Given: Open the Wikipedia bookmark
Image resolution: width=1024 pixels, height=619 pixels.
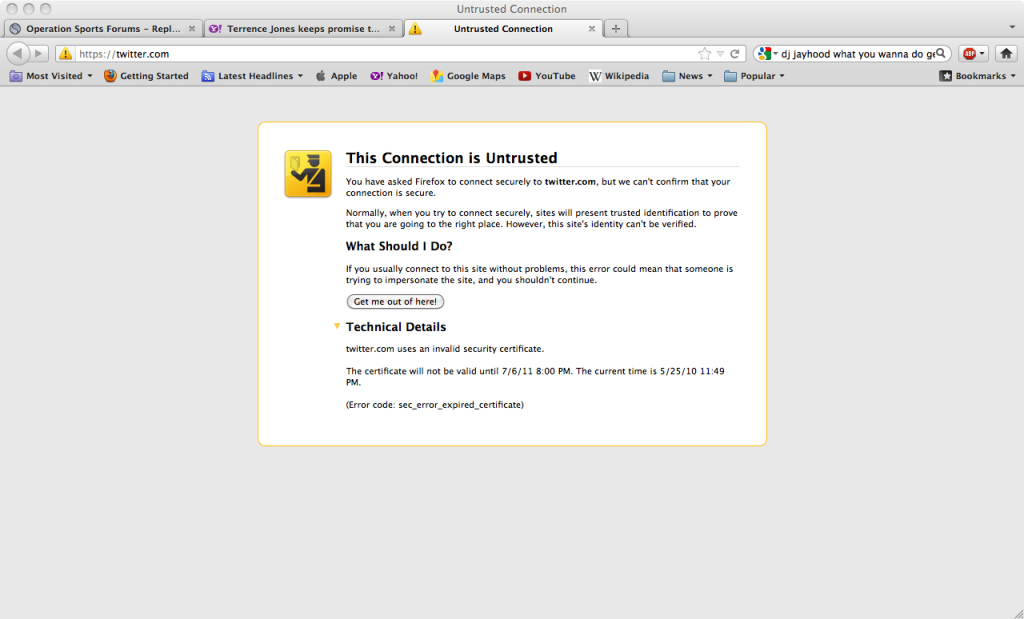Looking at the screenshot, I should click(619, 76).
